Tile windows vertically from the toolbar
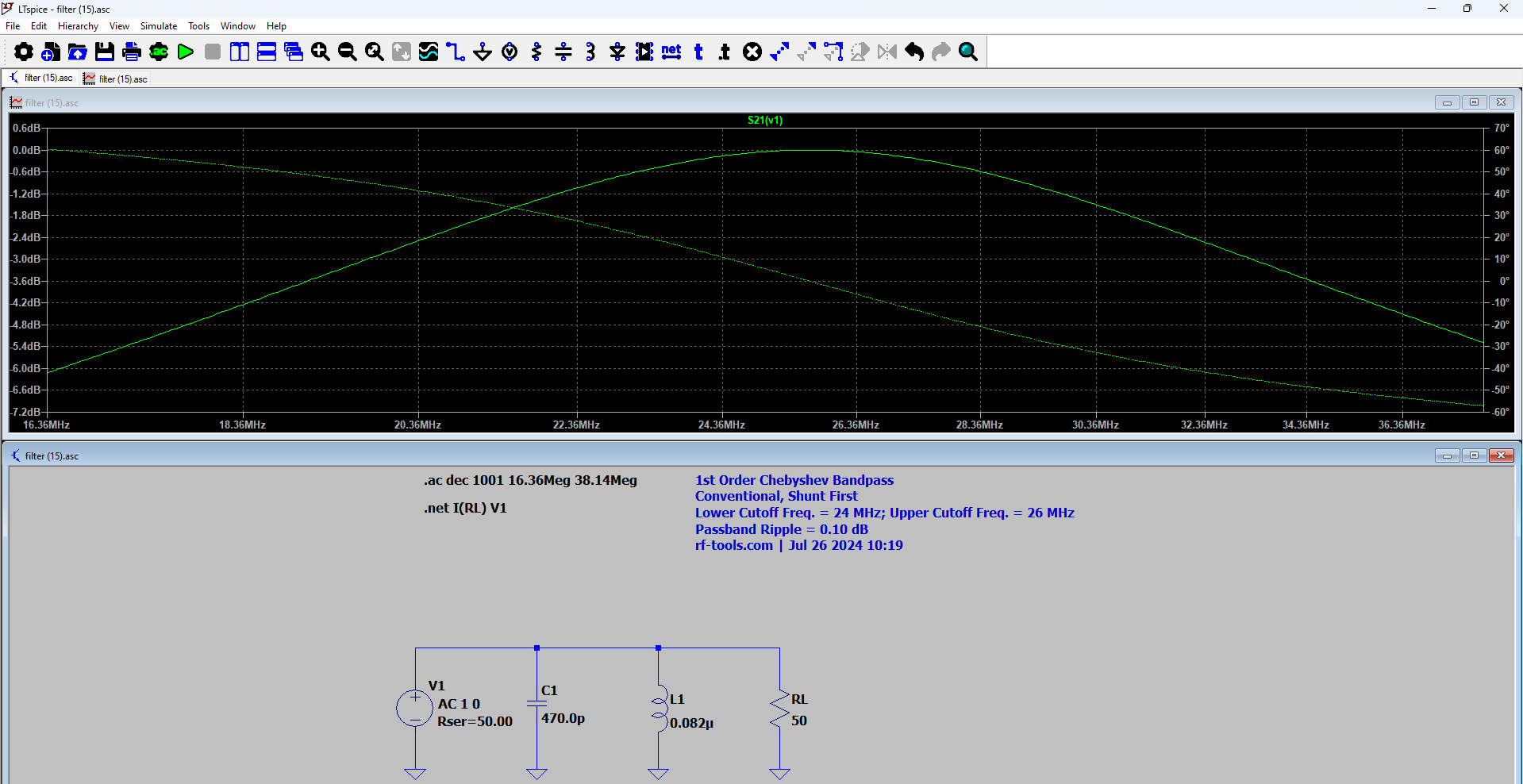1523x784 pixels. (240, 52)
